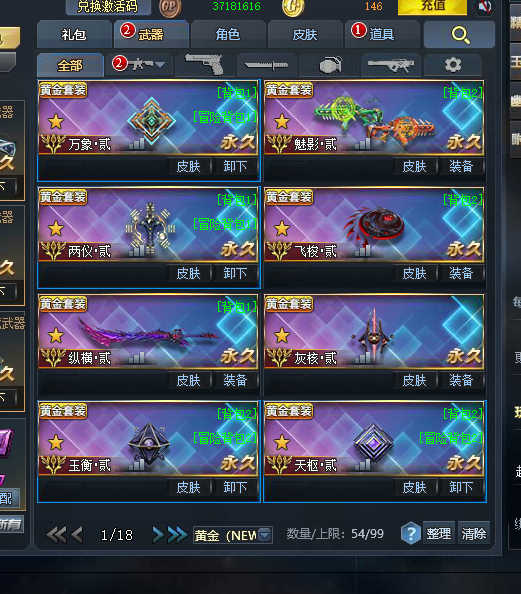Screen dimensions: 521x594
Task: Filter by knife melee icon
Action: 266,65
